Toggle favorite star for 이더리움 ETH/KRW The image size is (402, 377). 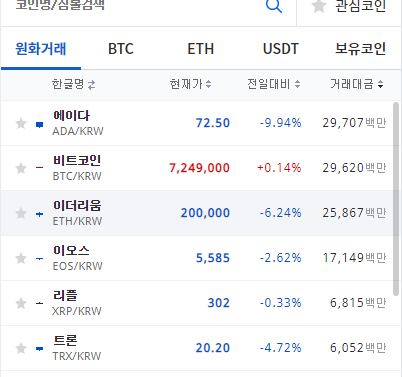click(x=21, y=213)
